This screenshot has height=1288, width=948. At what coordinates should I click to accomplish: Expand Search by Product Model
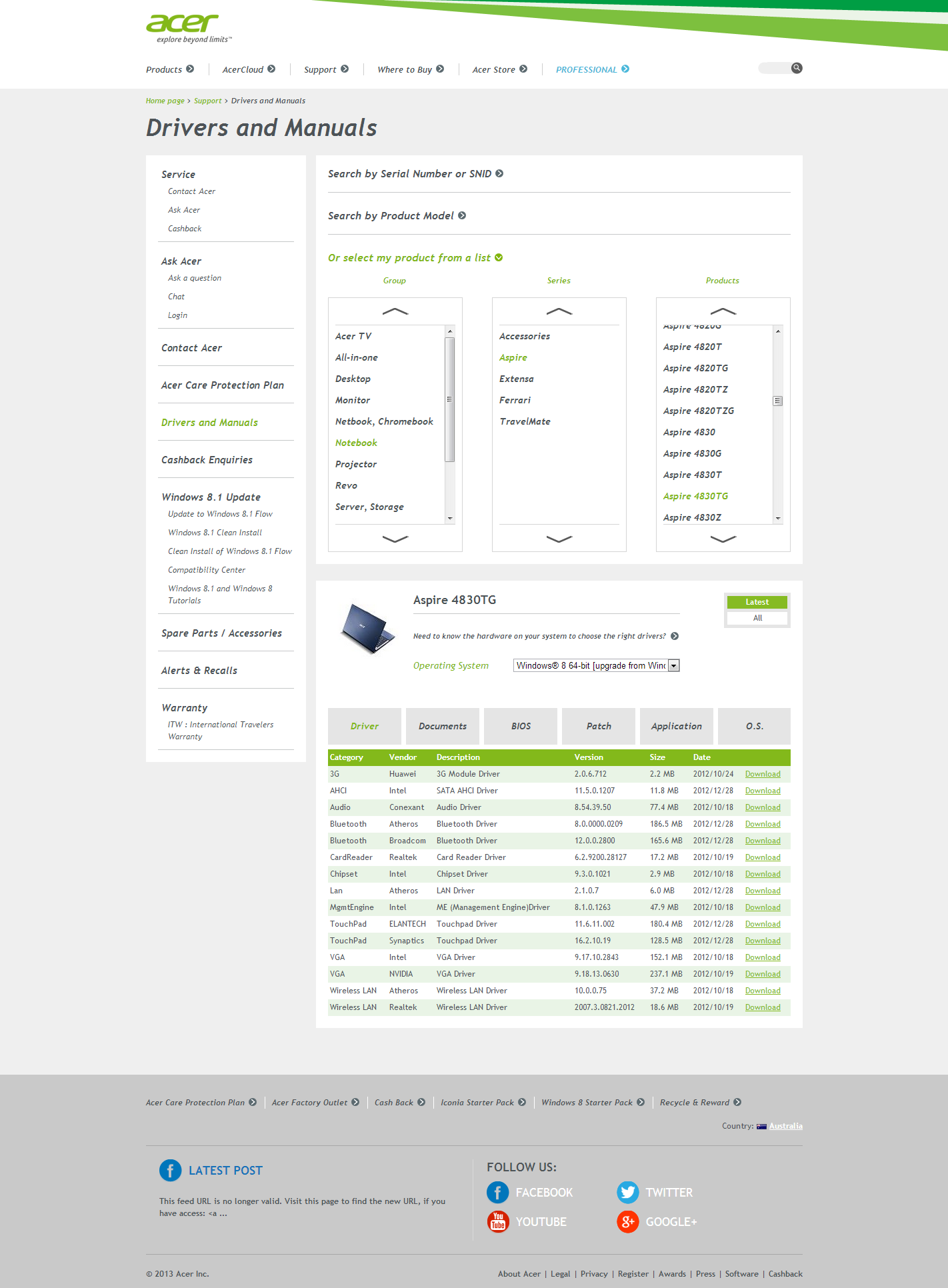[x=397, y=215]
